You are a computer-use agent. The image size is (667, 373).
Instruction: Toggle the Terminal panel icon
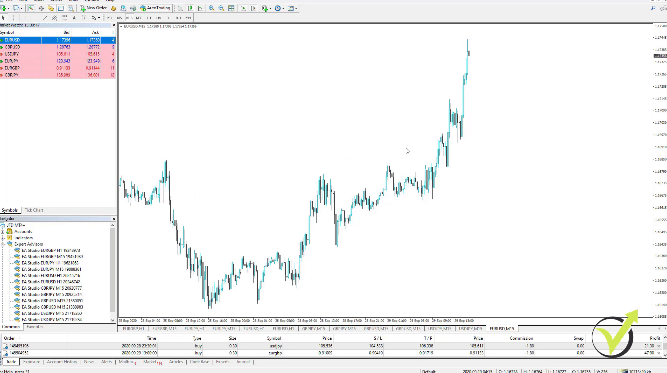pos(61,8)
